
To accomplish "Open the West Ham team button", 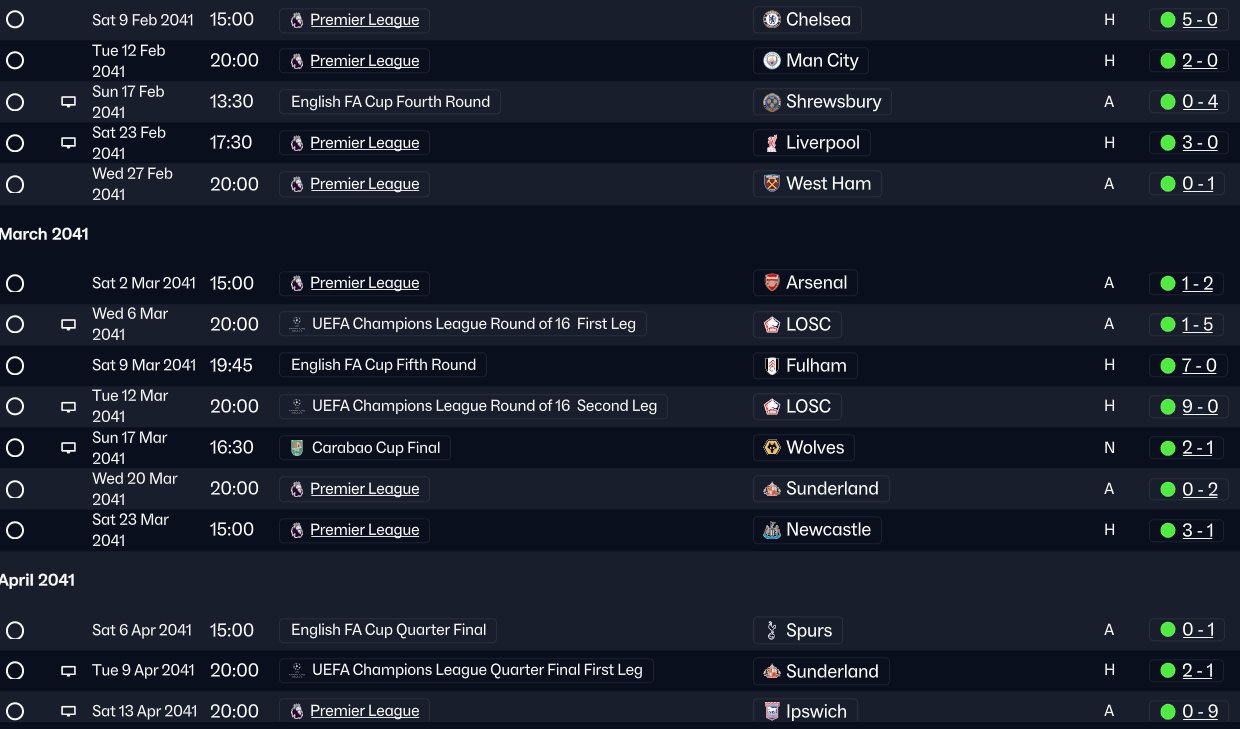I will [817, 184].
